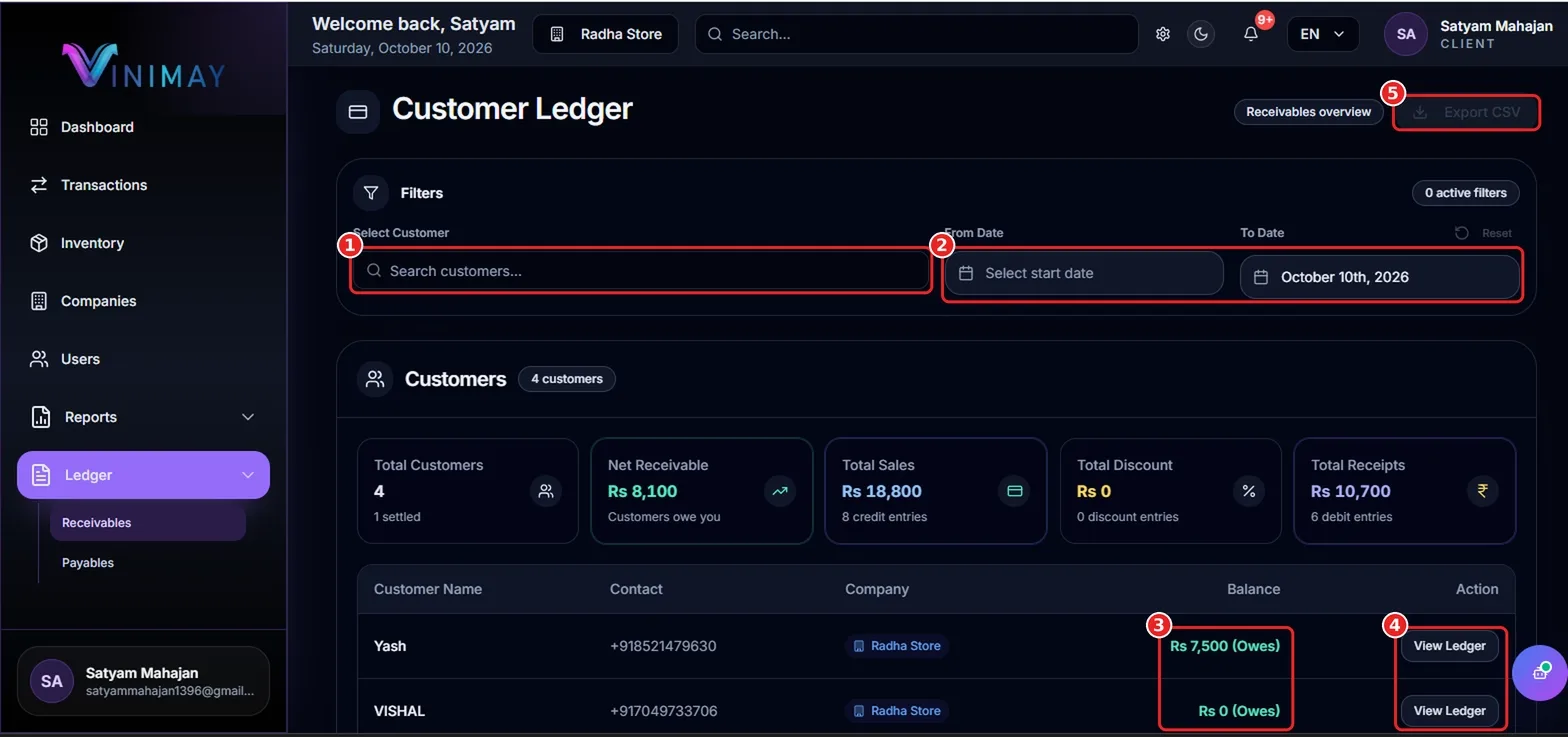
Task: Click Radha Store tag in VISHAL row
Action: pos(897,711)
